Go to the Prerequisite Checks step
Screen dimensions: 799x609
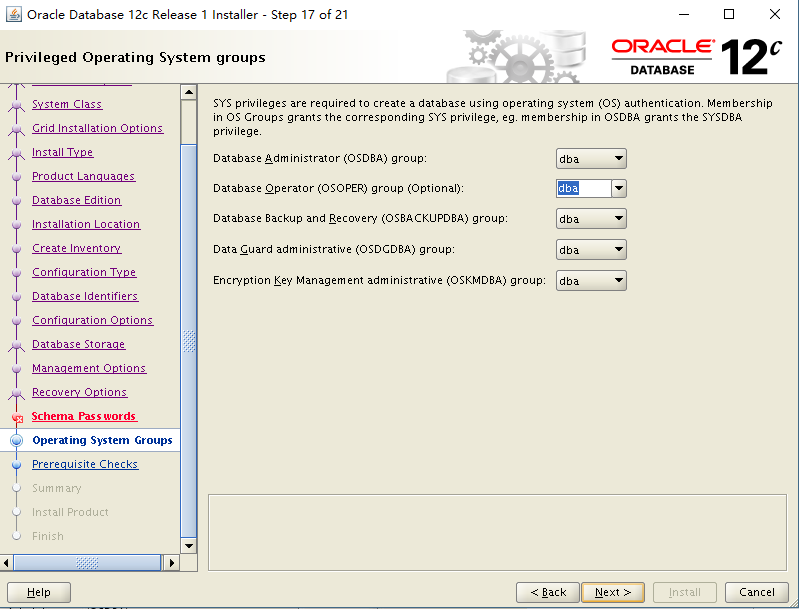click(85, 464)
